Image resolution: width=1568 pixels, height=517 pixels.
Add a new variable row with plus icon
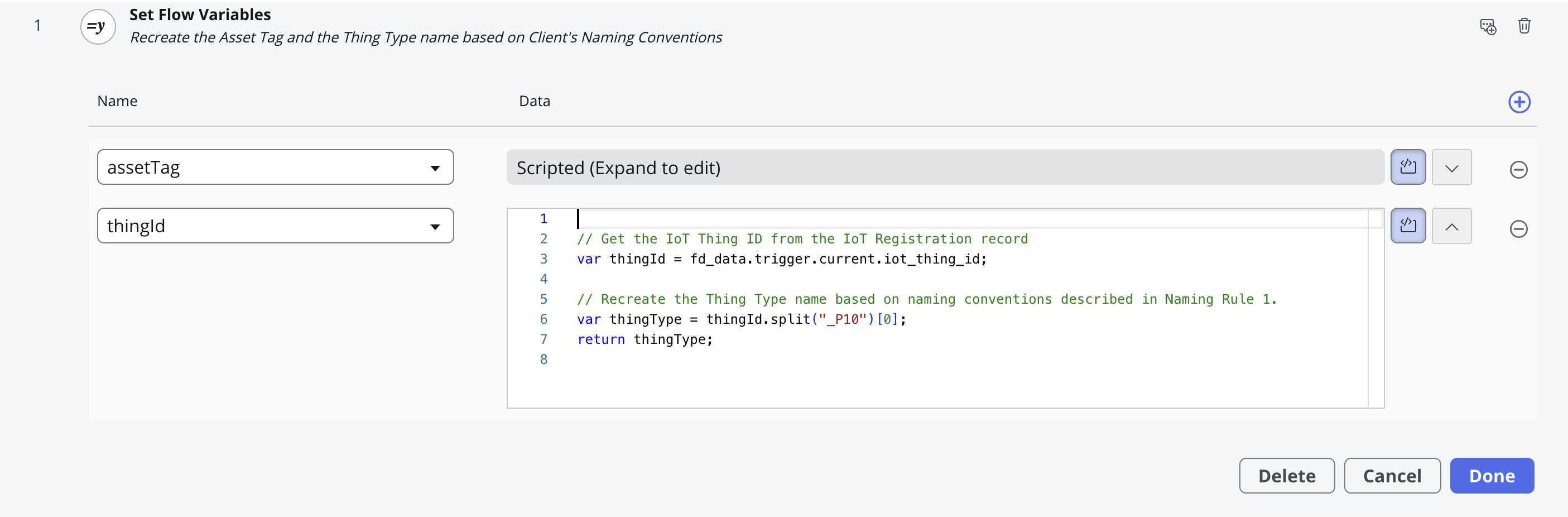tap(1519, 102)
